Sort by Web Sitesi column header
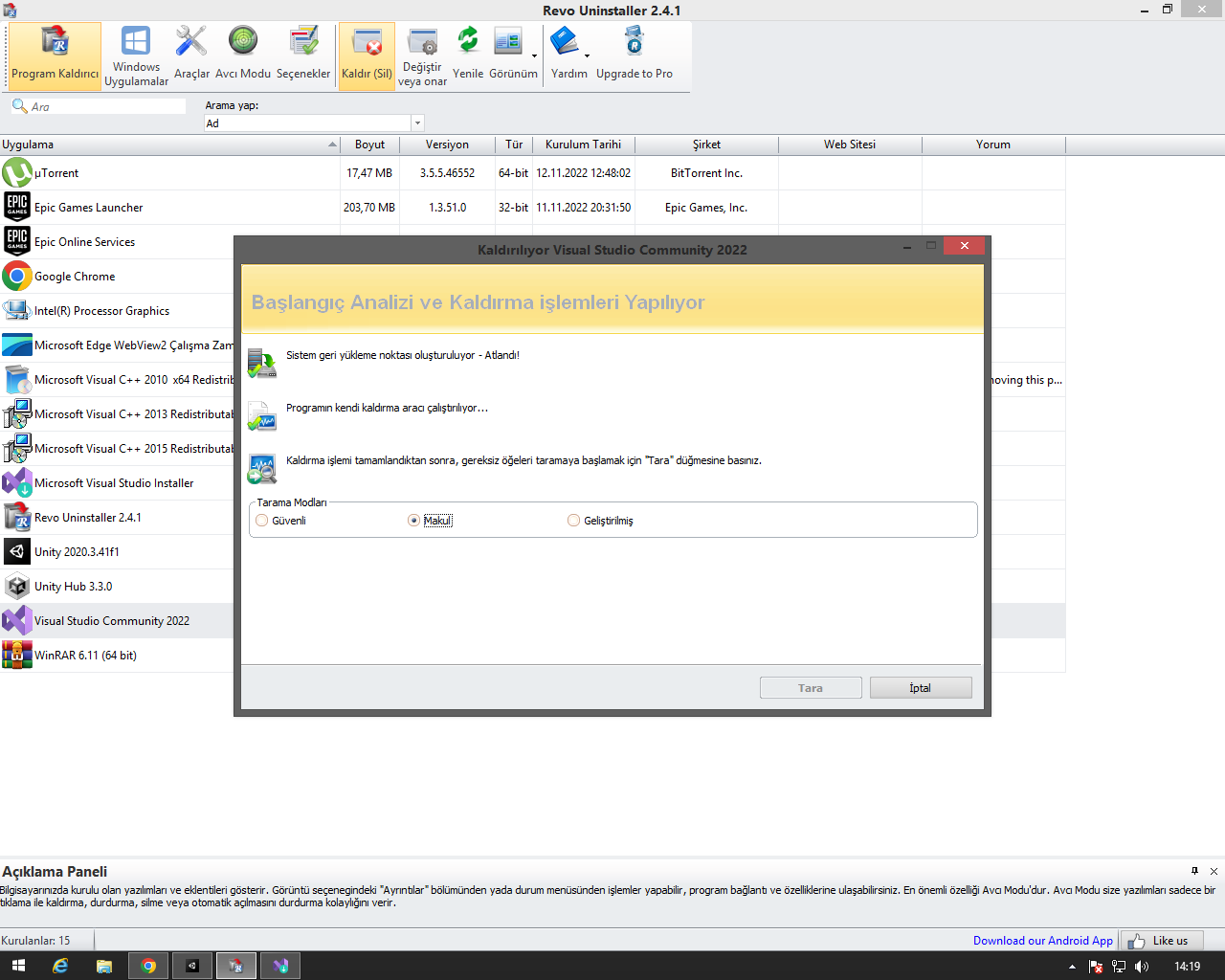Screen dimensions: 1225x980 pos(850,145)
